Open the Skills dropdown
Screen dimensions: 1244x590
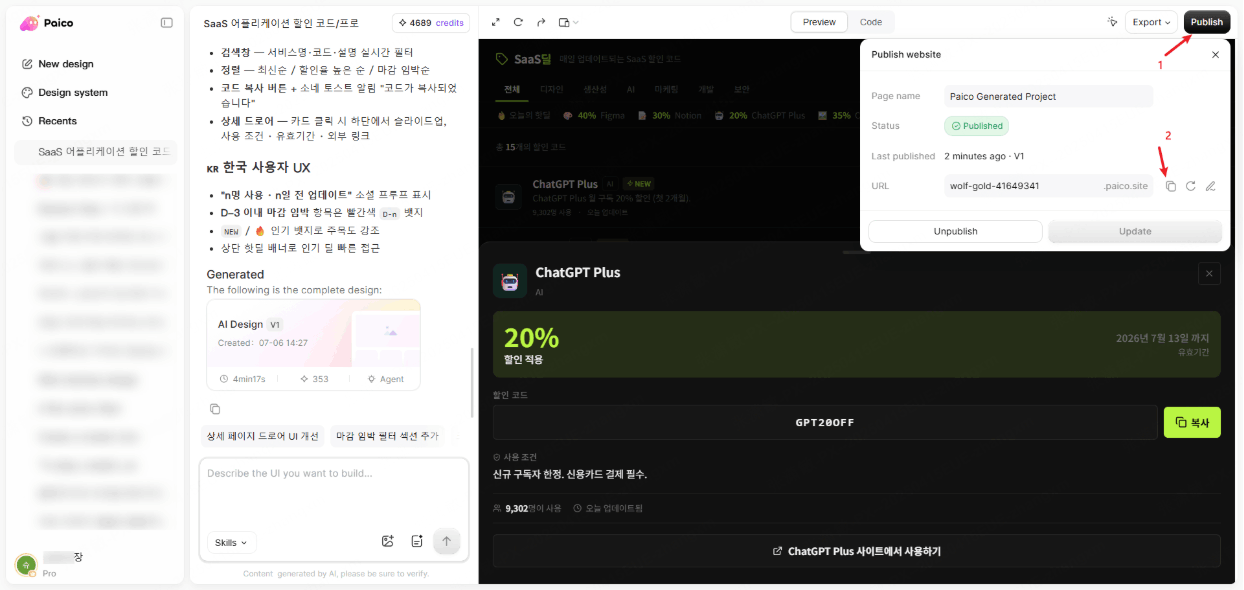[x=232, y=542]
